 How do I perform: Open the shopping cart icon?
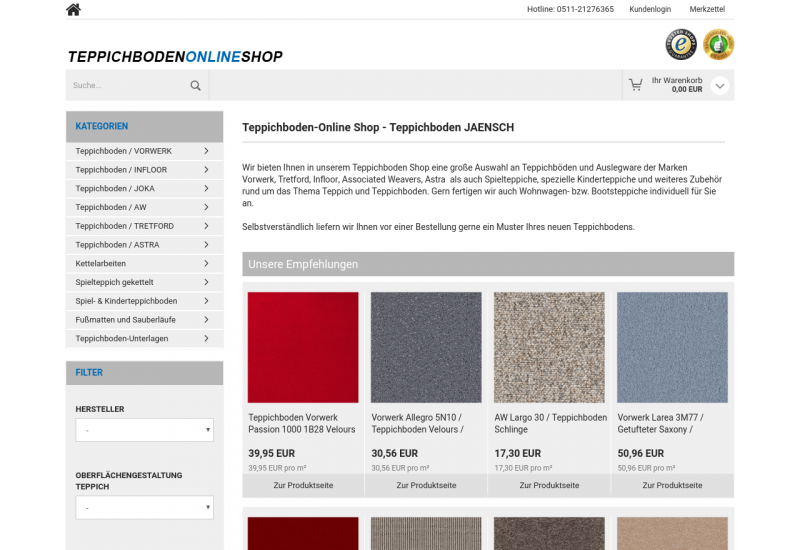635,85
